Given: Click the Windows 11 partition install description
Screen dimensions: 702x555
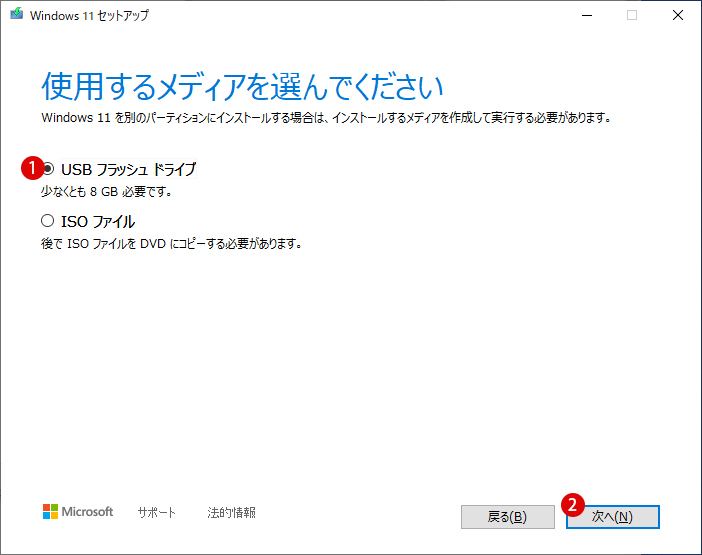Looking at the screenshot, I should 326,118.
